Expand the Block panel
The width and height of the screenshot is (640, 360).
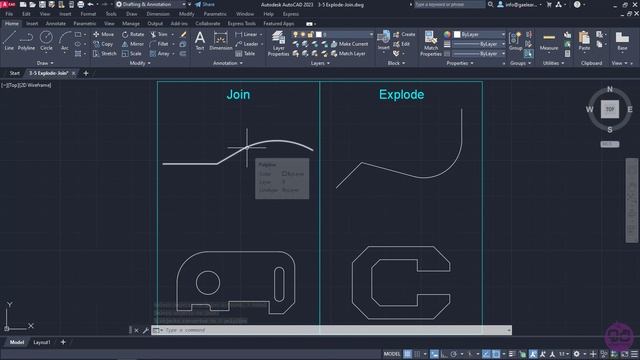[396, 63]
